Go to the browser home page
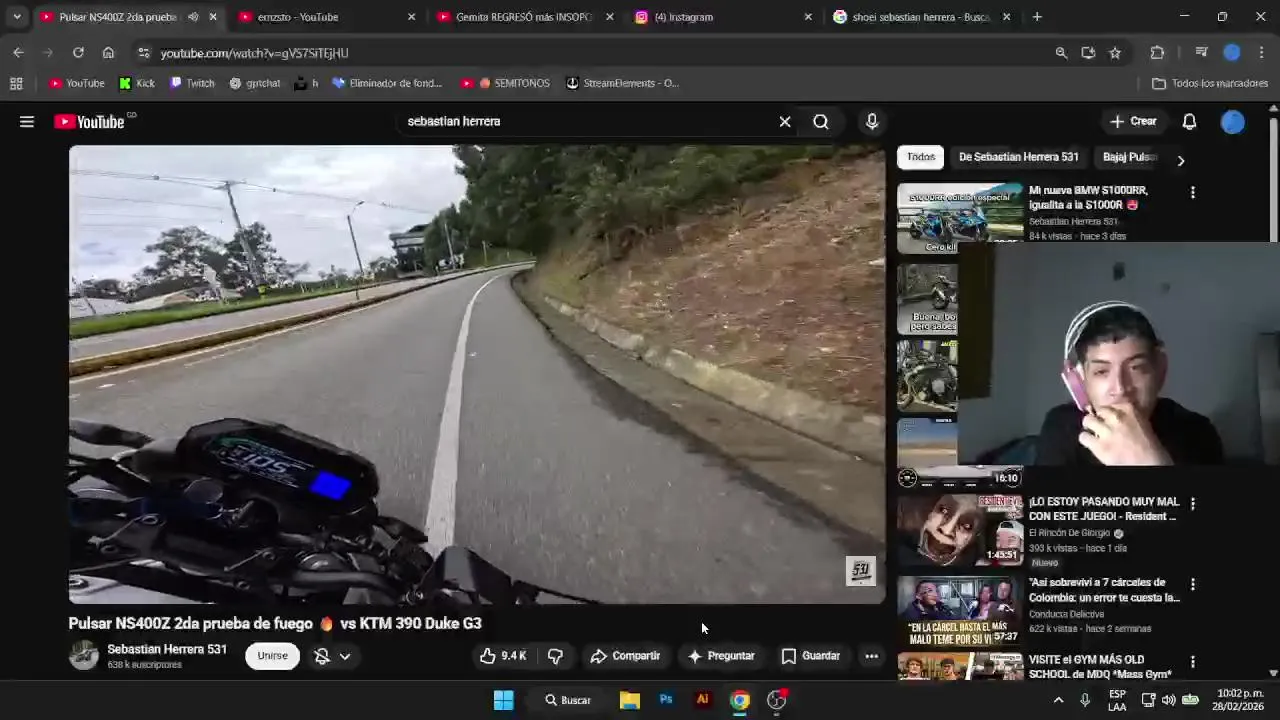The height and width of the screenshot is (720, 1280). click(x=108, y=53)
